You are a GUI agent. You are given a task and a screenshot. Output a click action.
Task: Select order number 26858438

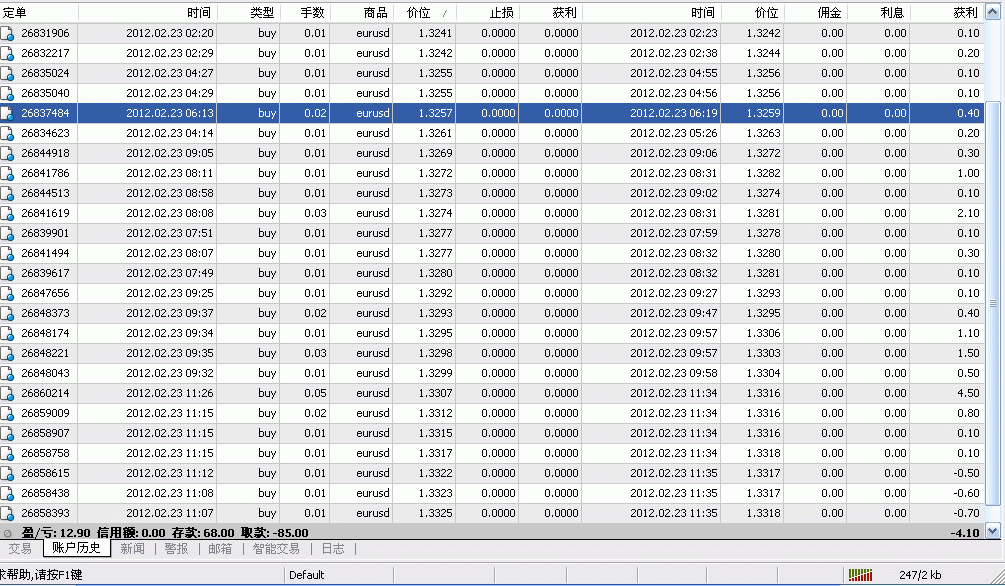(45, 494)
